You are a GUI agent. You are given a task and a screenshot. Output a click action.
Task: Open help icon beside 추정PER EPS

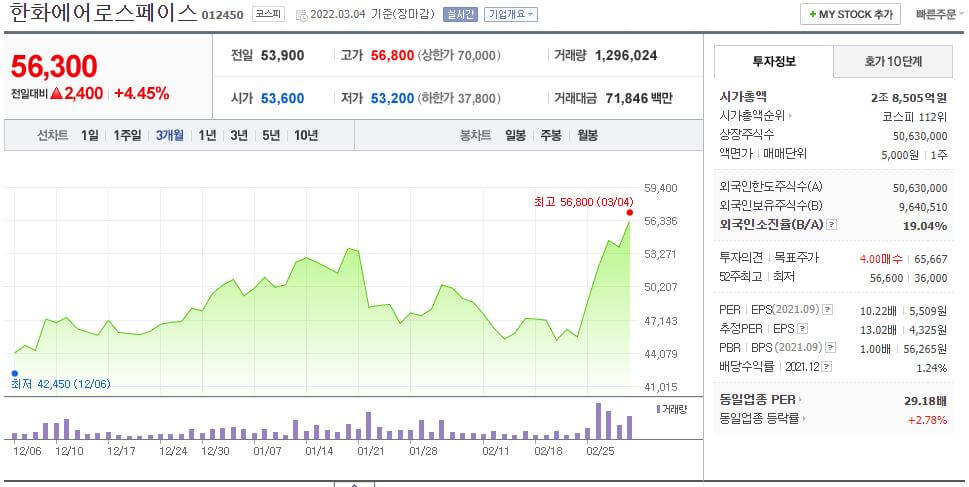pos(803,329)
